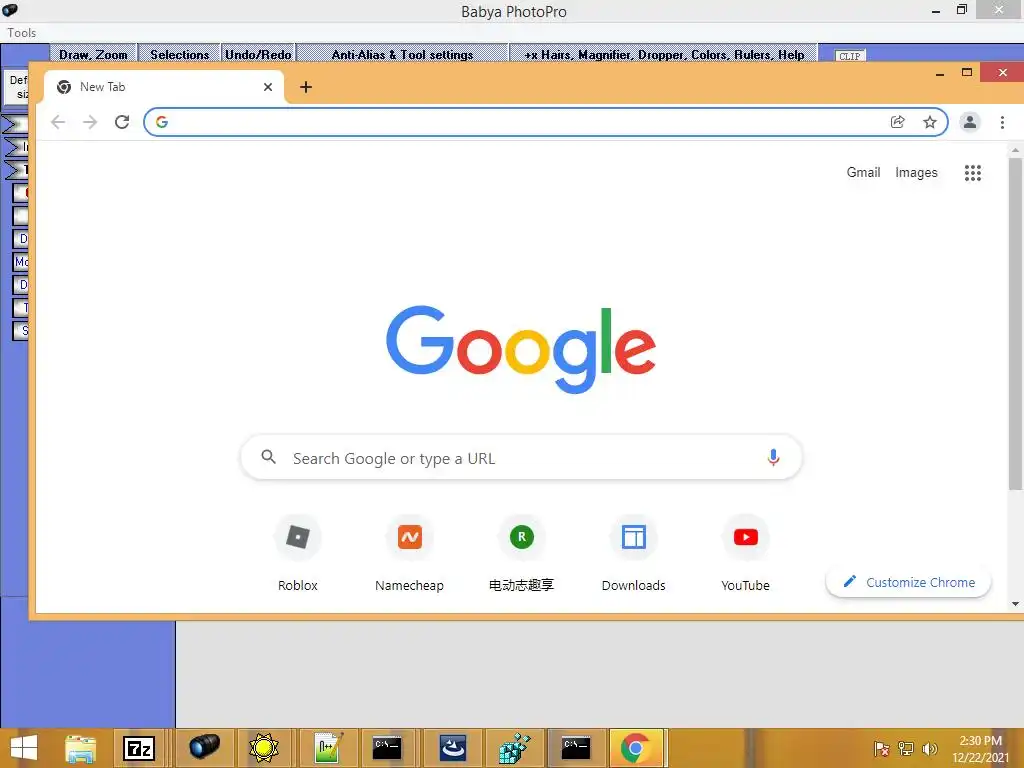Go back using Chrome's back arrow
This screenshot has height=768, width=1024.
pyautogui.click(x=58, y=122)
